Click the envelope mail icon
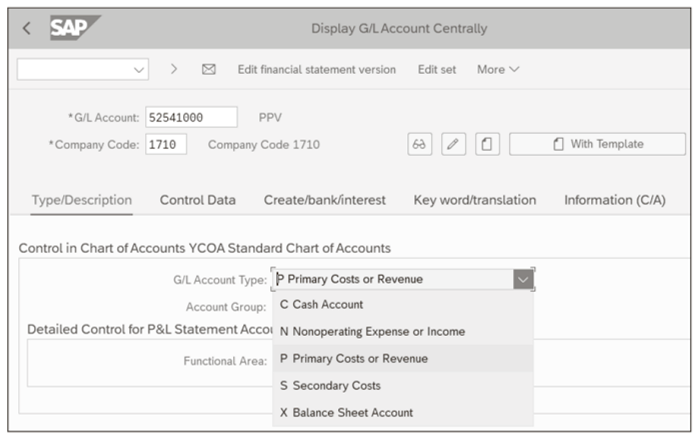 point(209,69)
